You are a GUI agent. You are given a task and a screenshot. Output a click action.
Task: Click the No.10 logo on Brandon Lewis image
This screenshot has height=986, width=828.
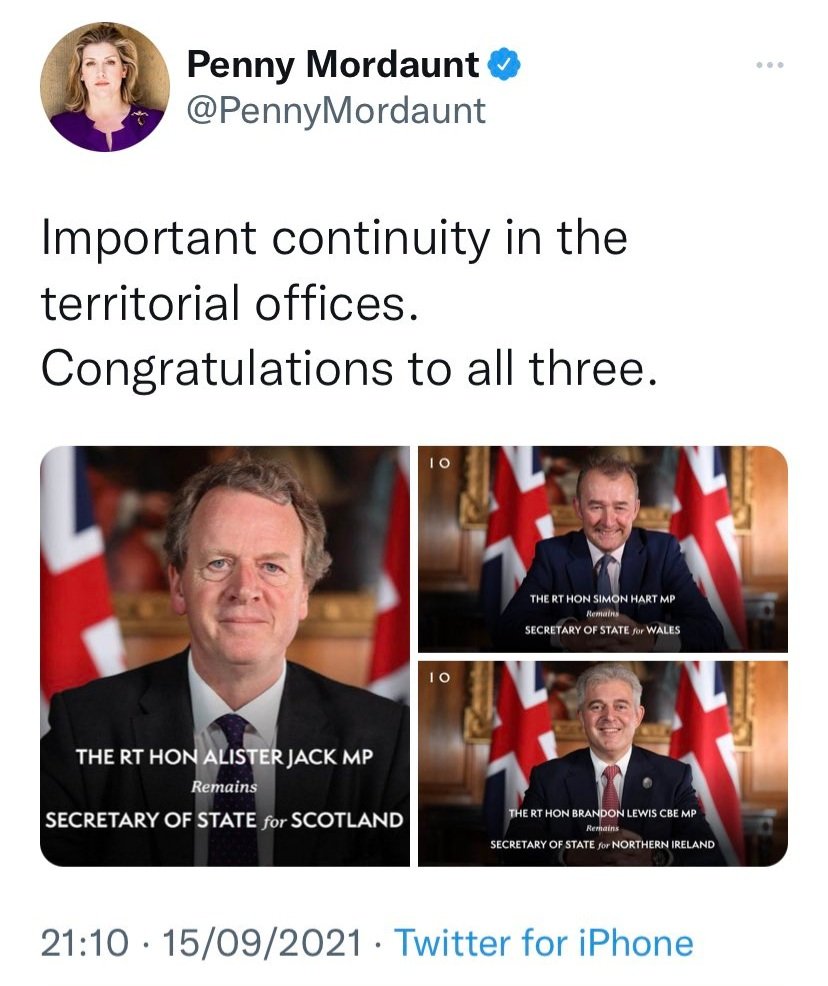pyautogui.click(x=440, y=678)
